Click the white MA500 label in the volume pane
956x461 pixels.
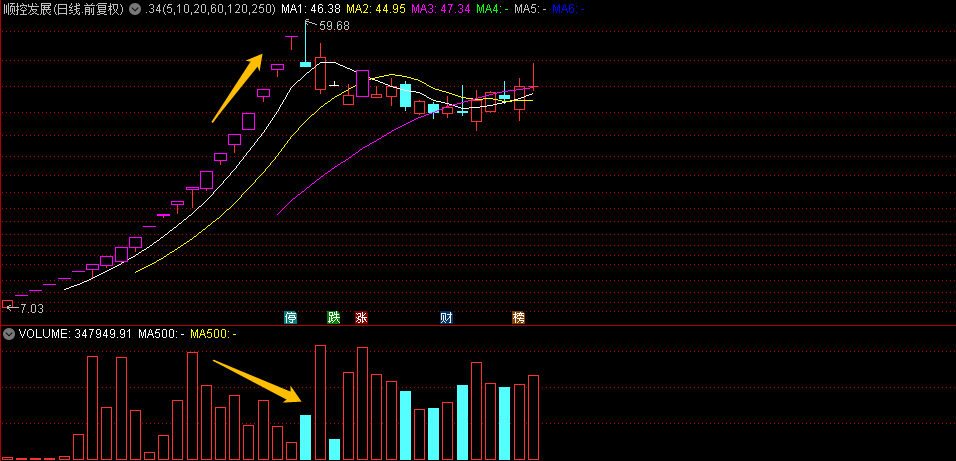click(162, 334)
